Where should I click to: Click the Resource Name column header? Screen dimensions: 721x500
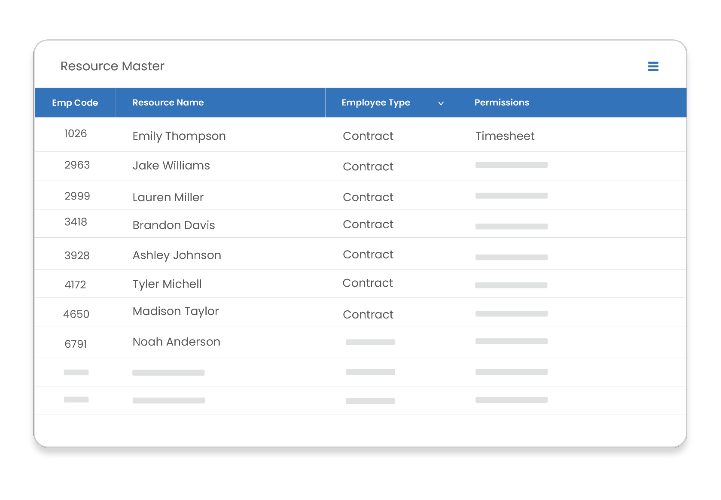click(x=168, y=103)
